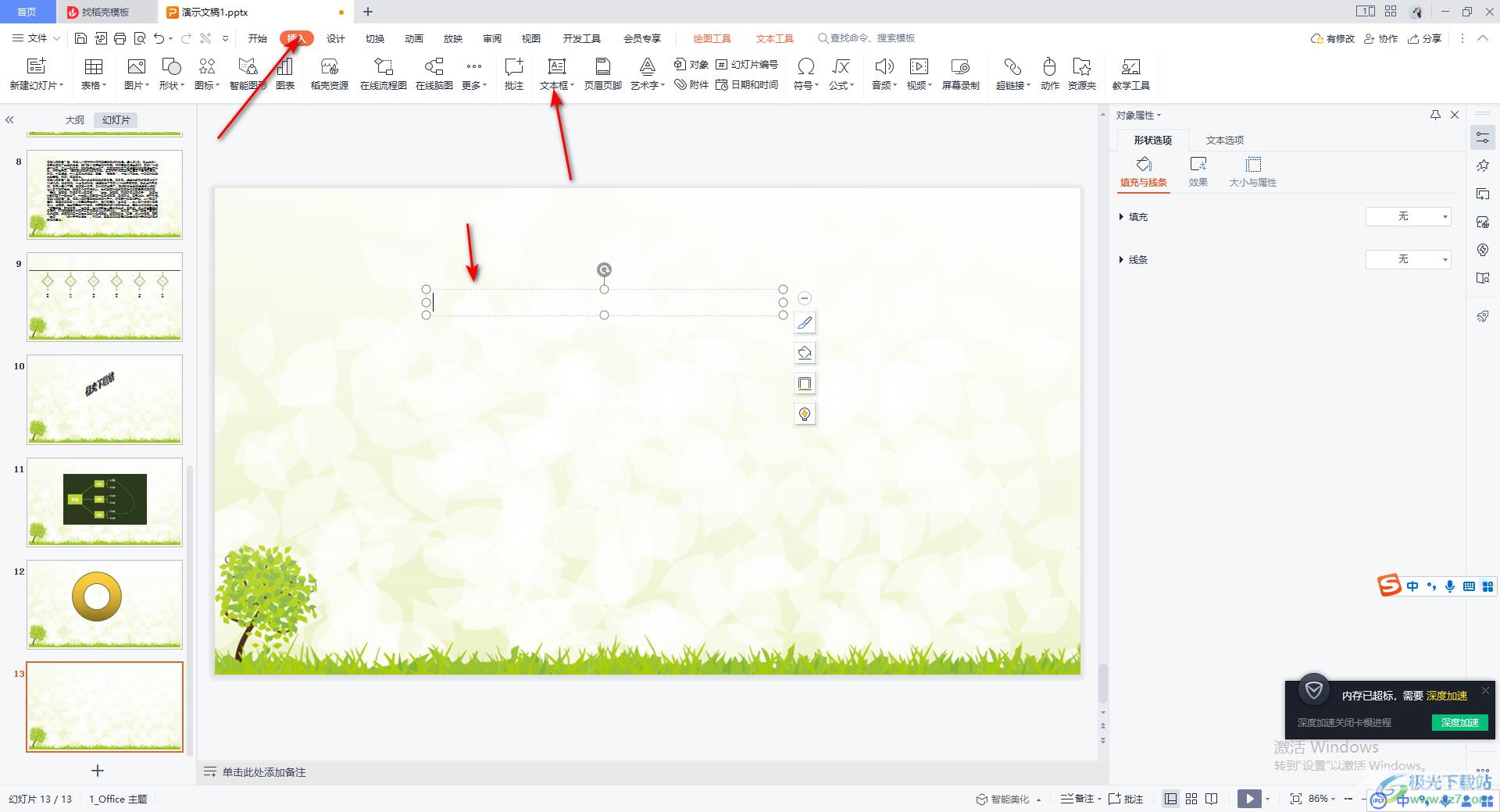Open the Table insert tool
1500x812 pixels.
[x=93, y=74]
